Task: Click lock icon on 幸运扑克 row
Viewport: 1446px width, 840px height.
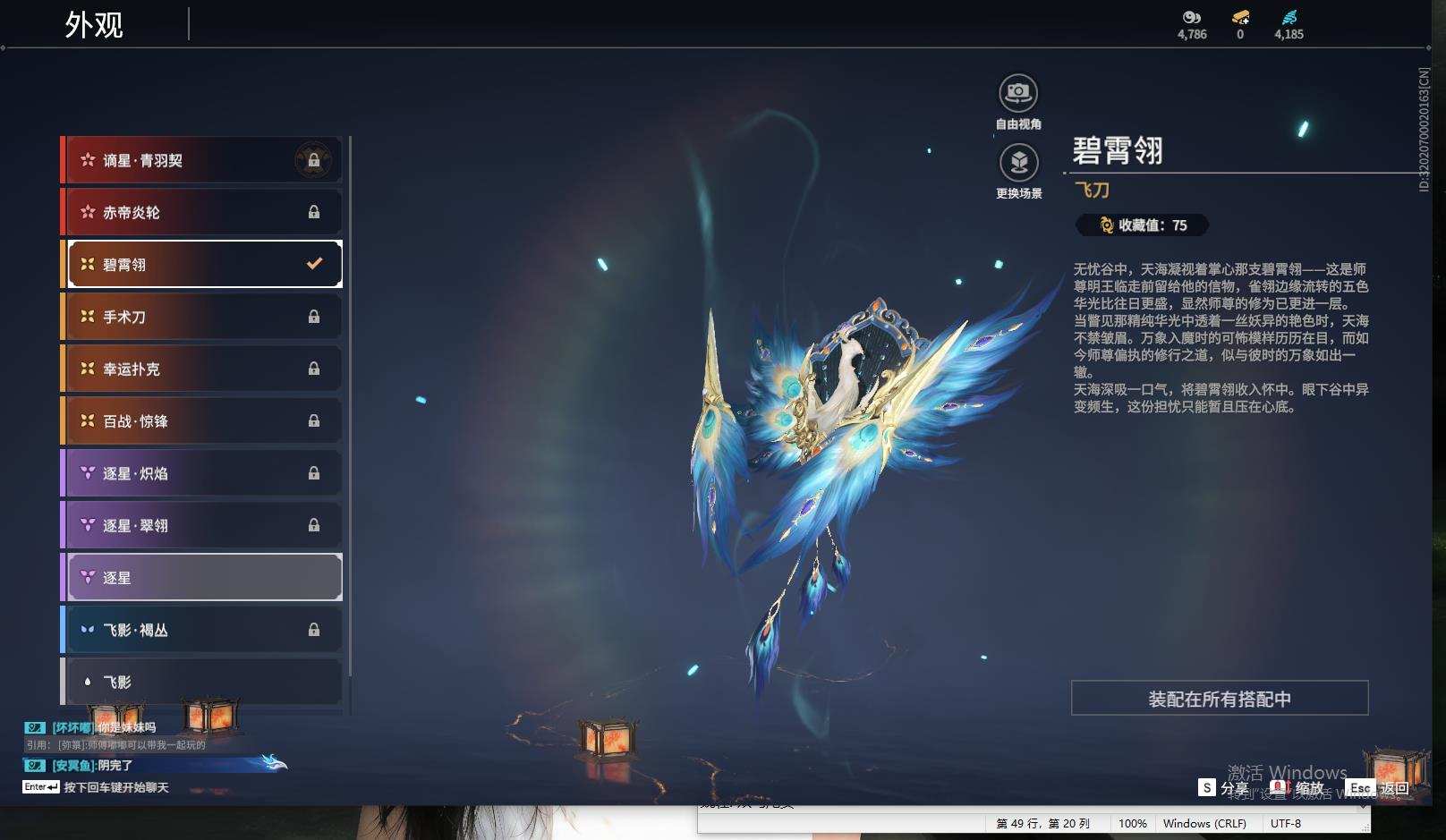Action: click(x=314, y=369)
